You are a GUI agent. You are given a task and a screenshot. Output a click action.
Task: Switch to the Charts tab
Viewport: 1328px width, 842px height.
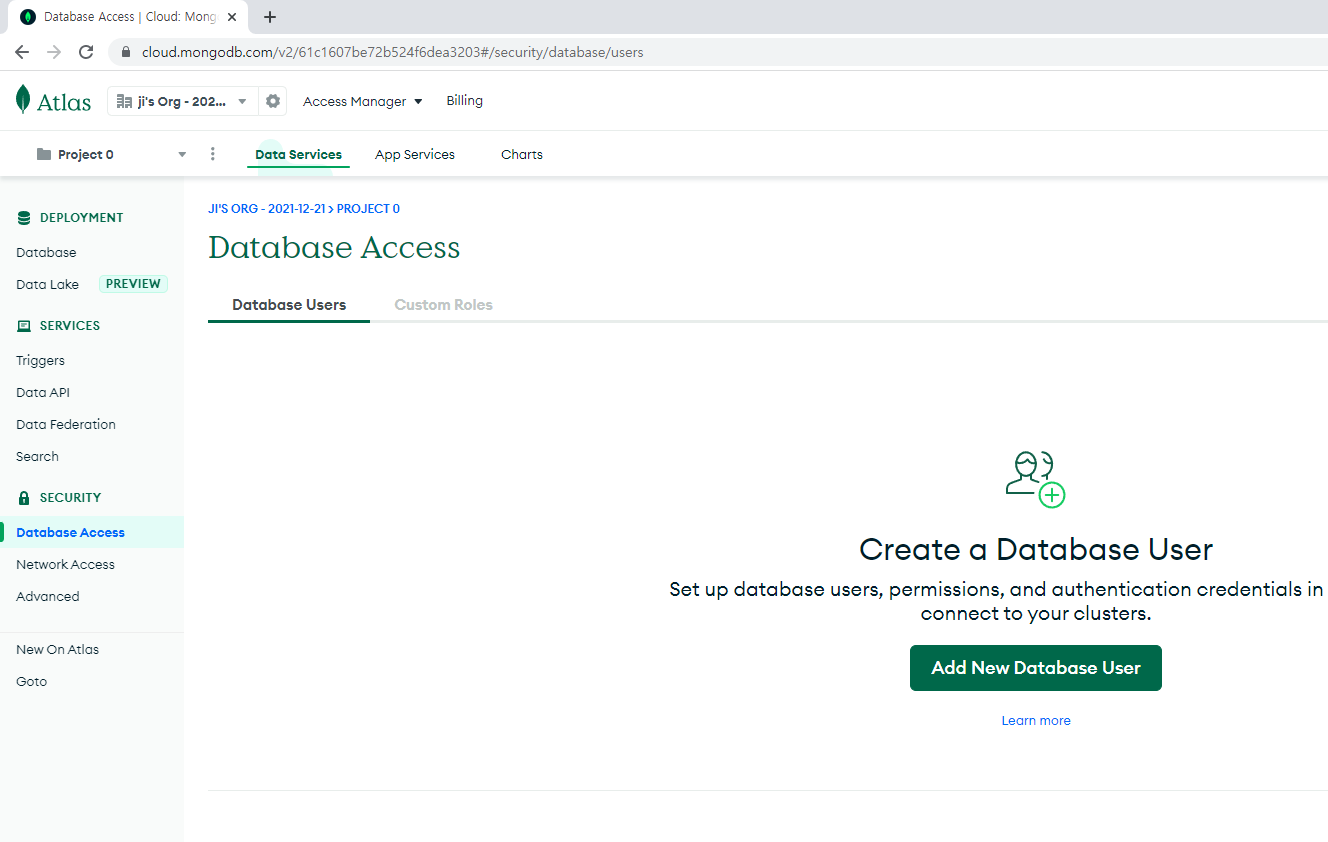point(522,154)
